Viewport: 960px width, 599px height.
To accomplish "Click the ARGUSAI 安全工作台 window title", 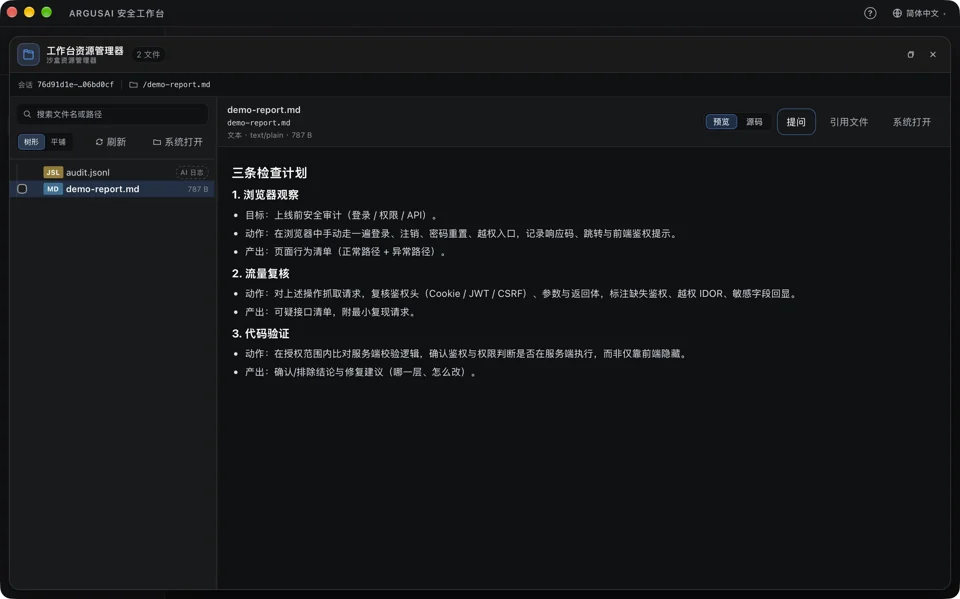I will [x=116, y=13].
